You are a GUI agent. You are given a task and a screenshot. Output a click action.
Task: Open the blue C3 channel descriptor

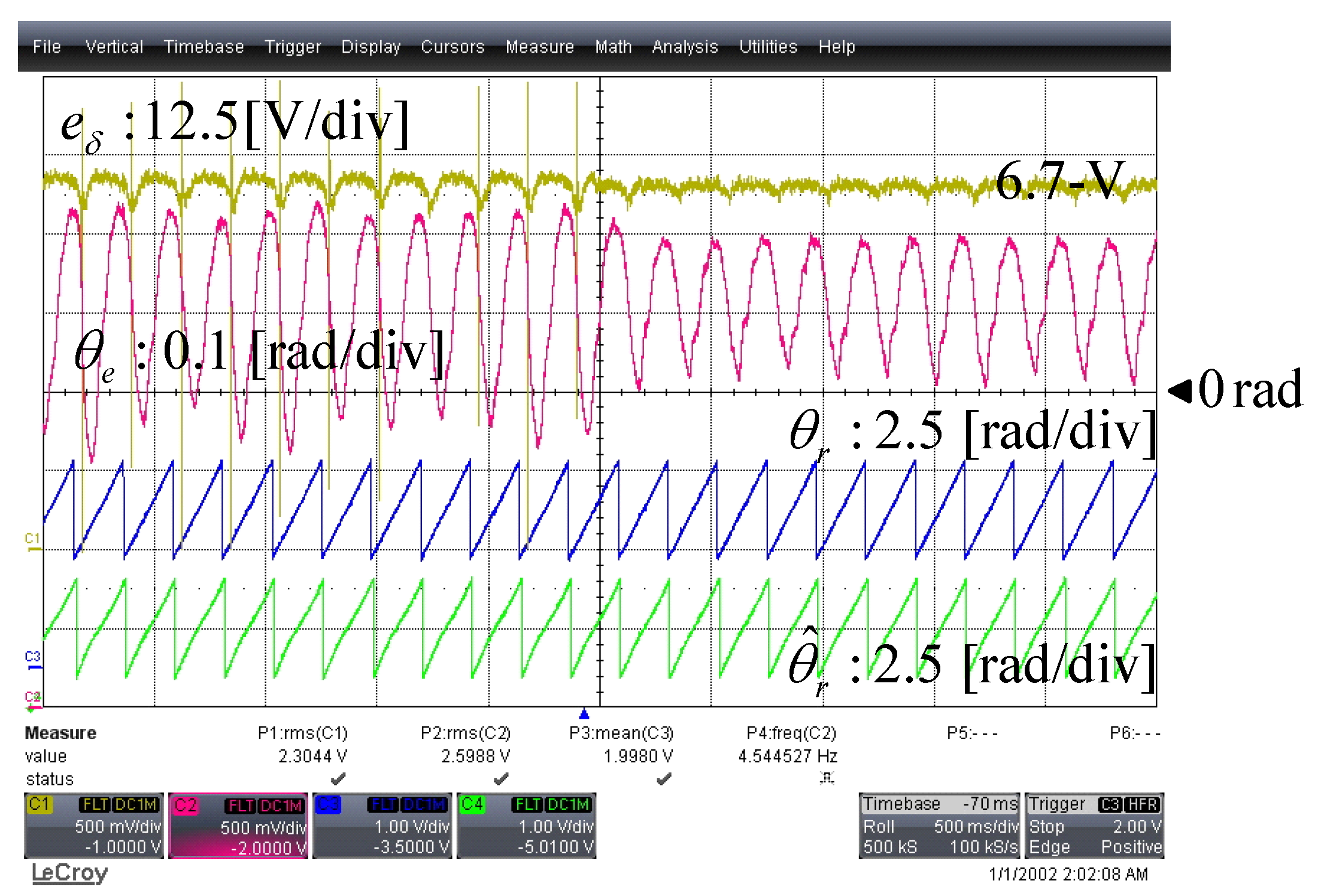pos(382,825)
